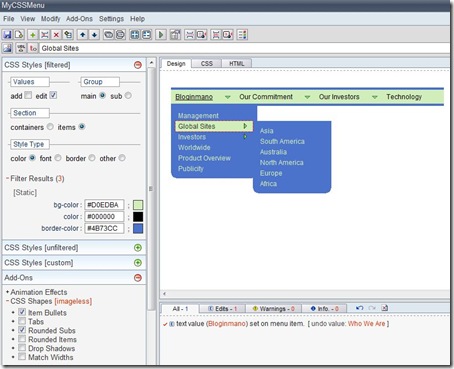Screen dimensions: 454x369
Task: Select the other style type radio
Action: click(122, 158)
